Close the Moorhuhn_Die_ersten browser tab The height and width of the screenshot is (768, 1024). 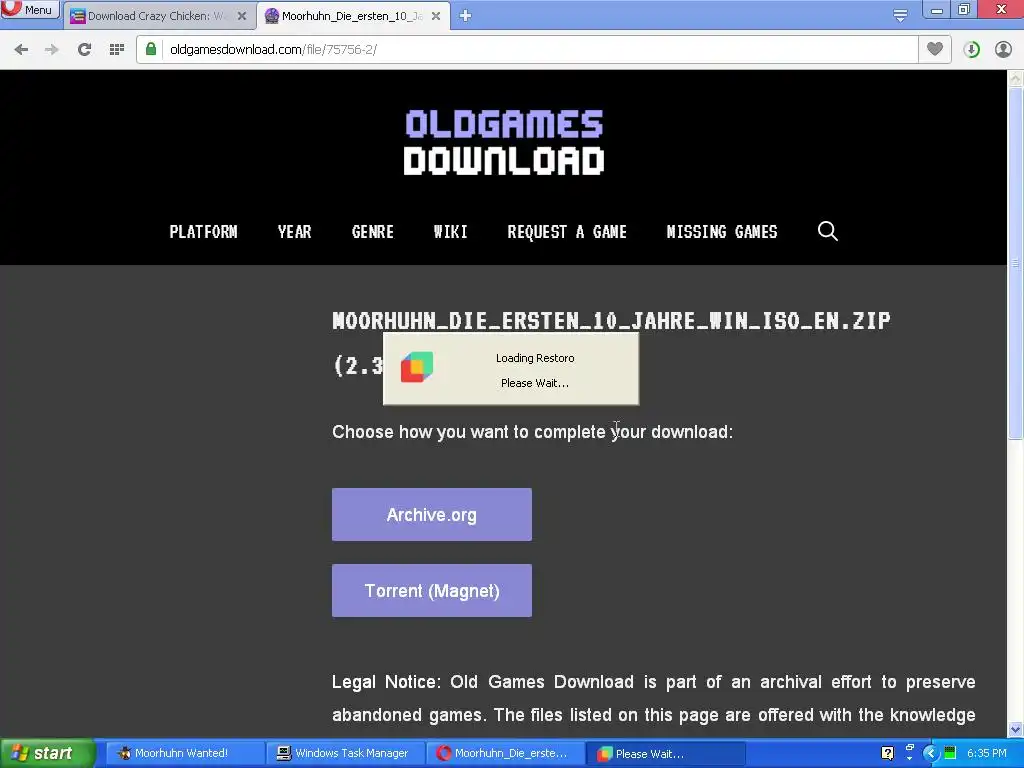pos(436,16)
